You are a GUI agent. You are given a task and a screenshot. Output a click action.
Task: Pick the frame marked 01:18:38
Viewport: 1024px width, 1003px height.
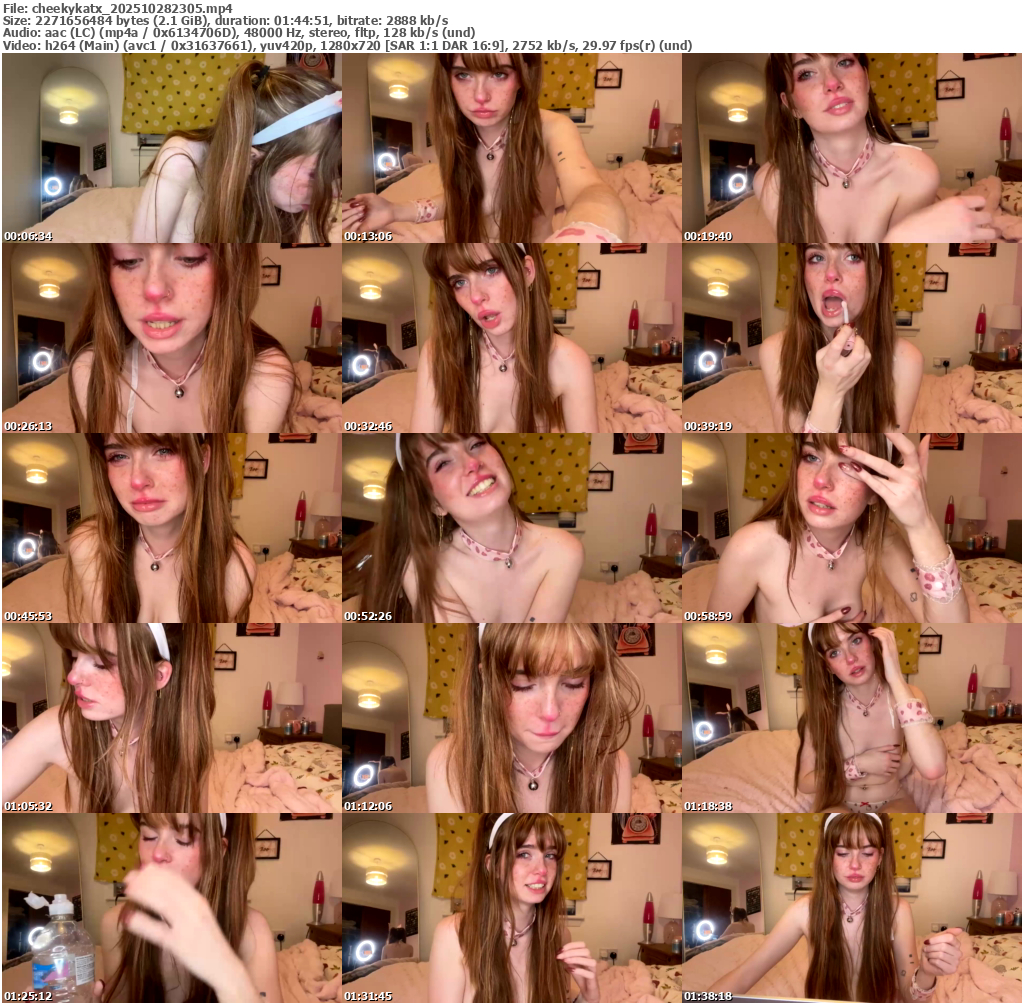pyautogui.click(x=852, y=718)
